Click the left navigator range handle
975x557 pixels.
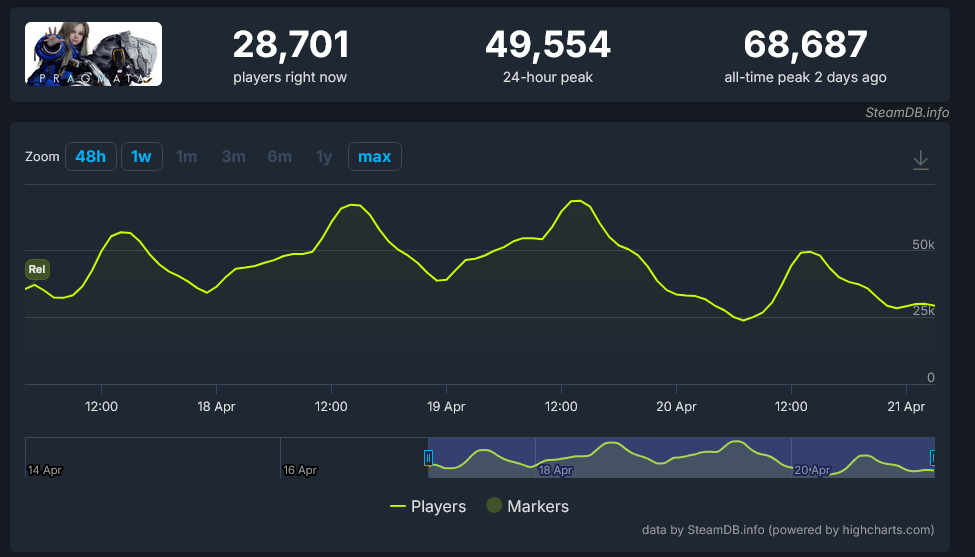(428, 458)
